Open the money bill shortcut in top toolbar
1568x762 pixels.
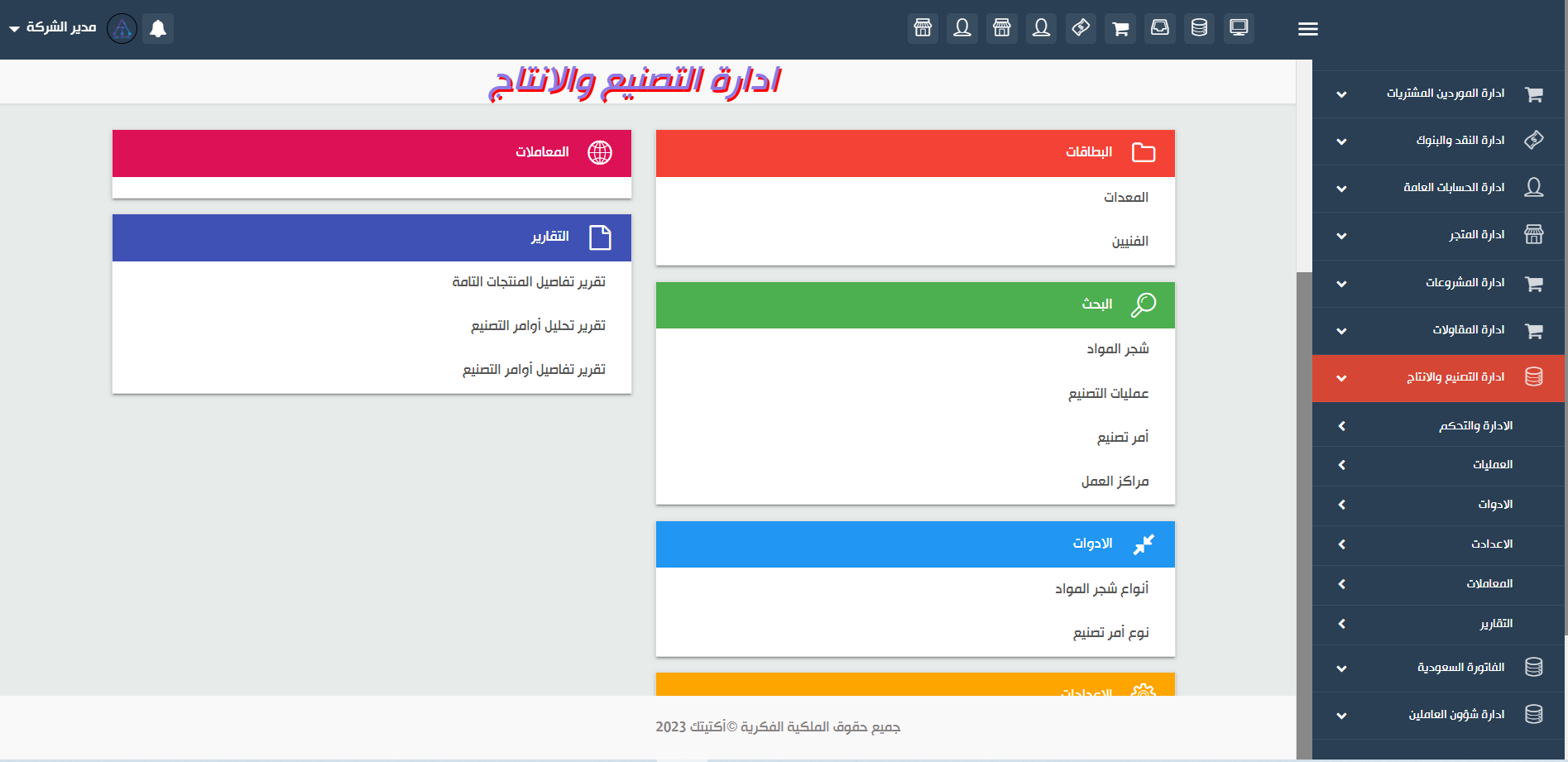[1081, 28]
